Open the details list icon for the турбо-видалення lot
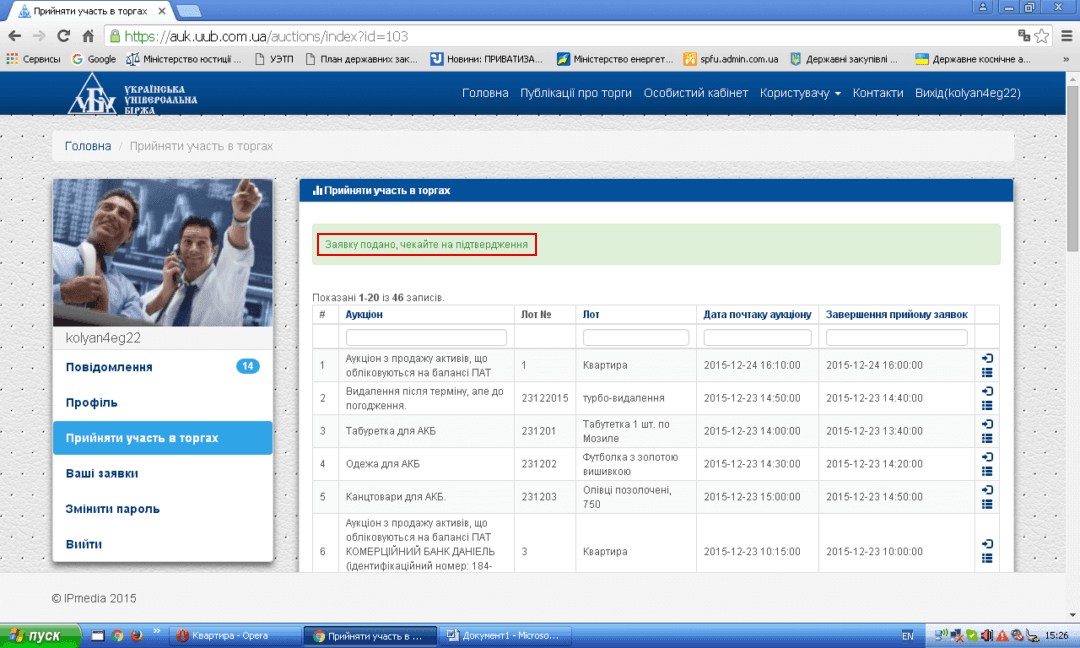 click(987, 405)
